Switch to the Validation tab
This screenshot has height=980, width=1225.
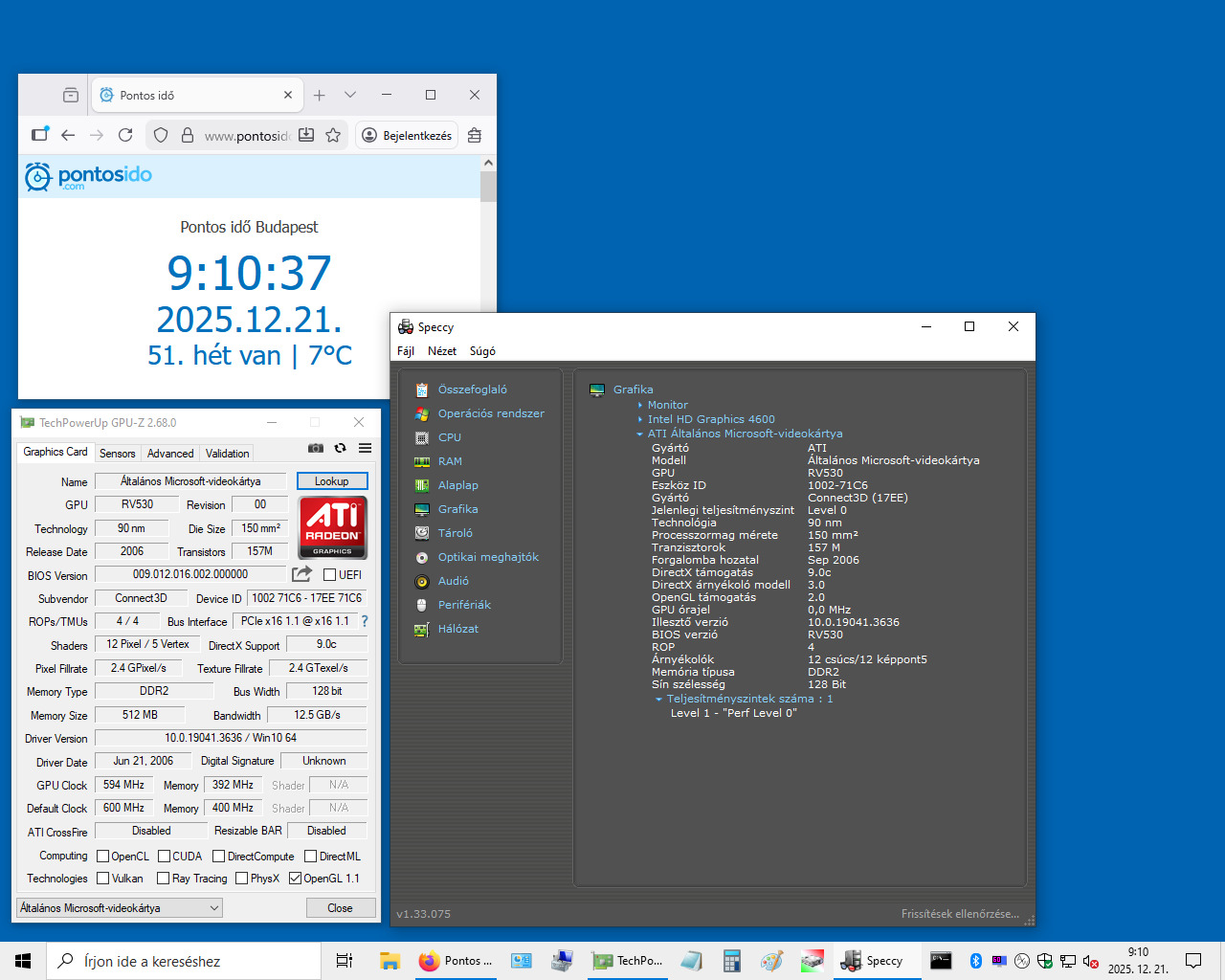click(228, 454)
